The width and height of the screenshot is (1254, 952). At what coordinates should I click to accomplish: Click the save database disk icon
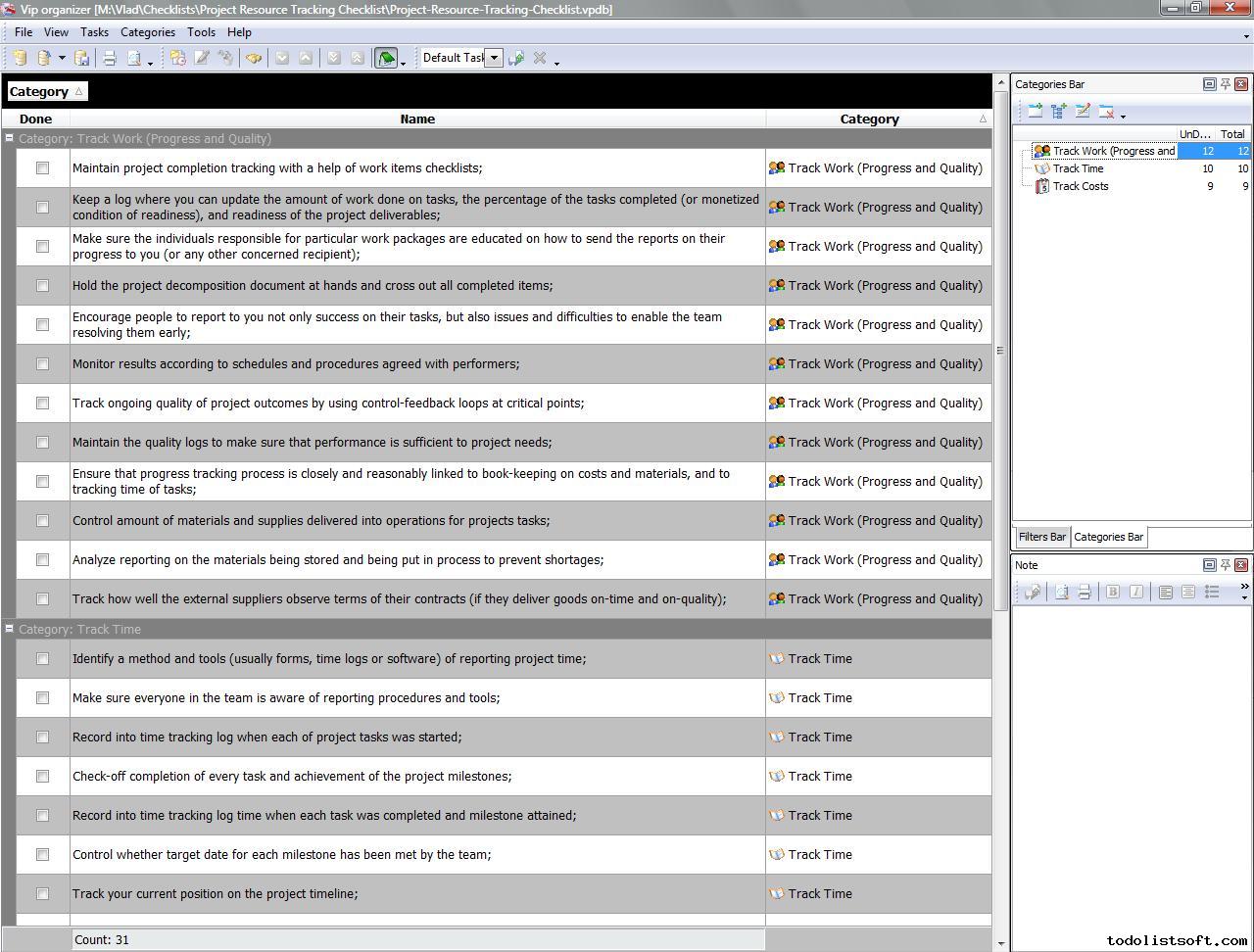pyautogui.click(x=82, y=59)
